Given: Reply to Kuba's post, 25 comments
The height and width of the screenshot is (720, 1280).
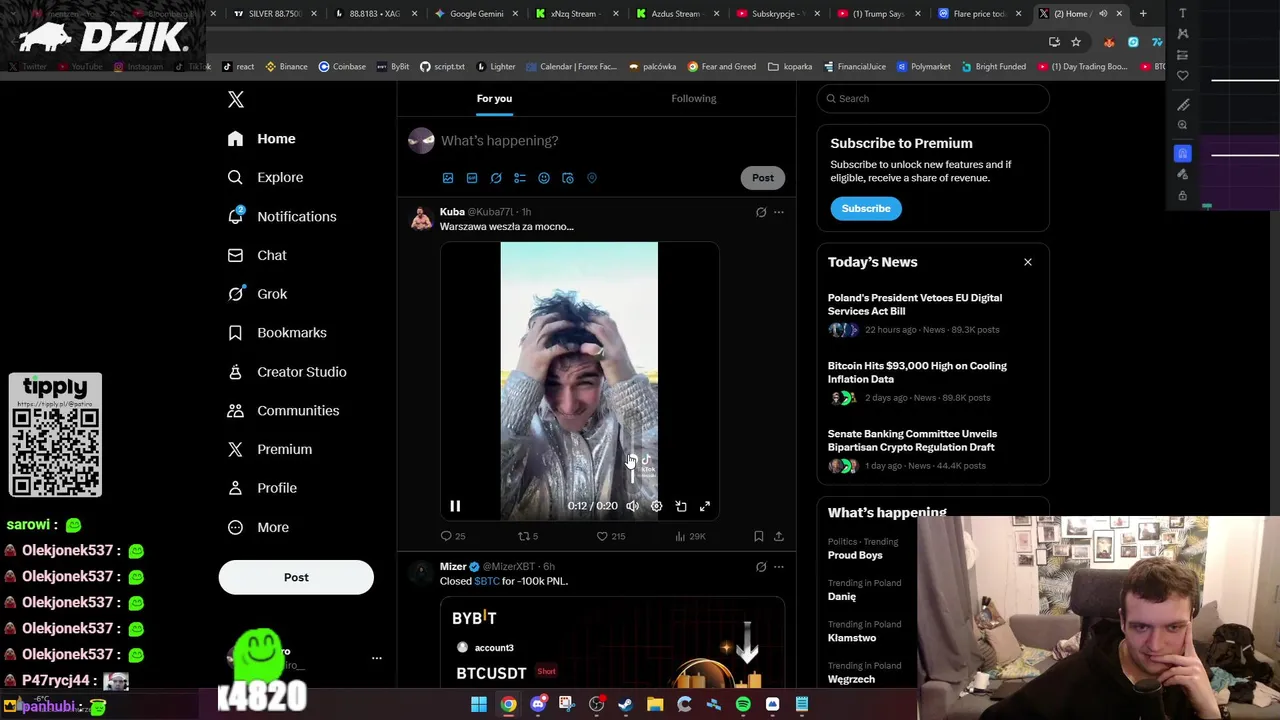Looking at the screenshot, I should (453, 536).
